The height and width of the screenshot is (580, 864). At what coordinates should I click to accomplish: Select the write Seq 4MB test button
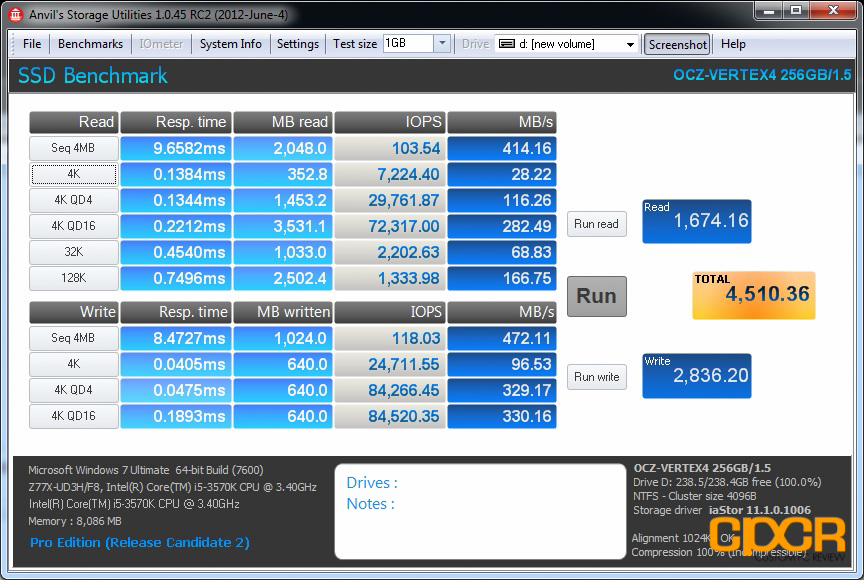pos(73,338)
